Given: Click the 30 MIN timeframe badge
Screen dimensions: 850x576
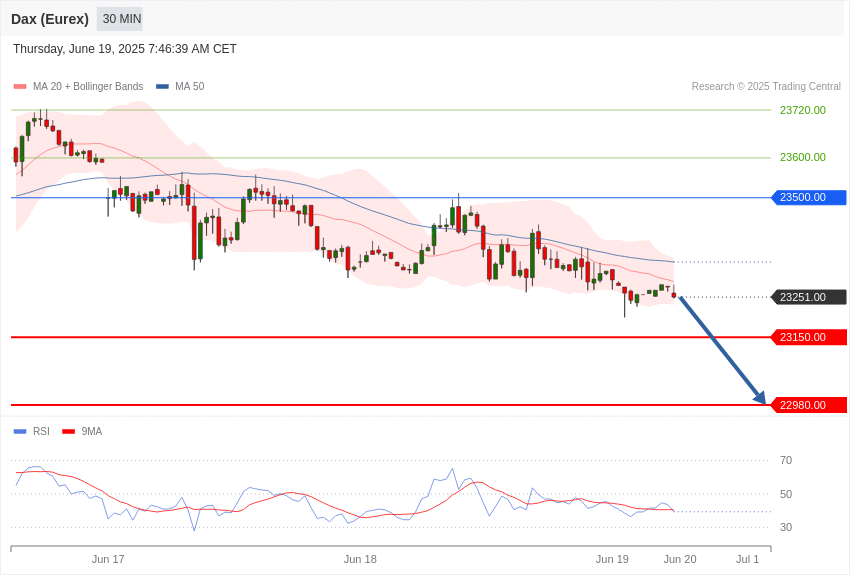Looking at the screenshot, I should tap(120, 19).
